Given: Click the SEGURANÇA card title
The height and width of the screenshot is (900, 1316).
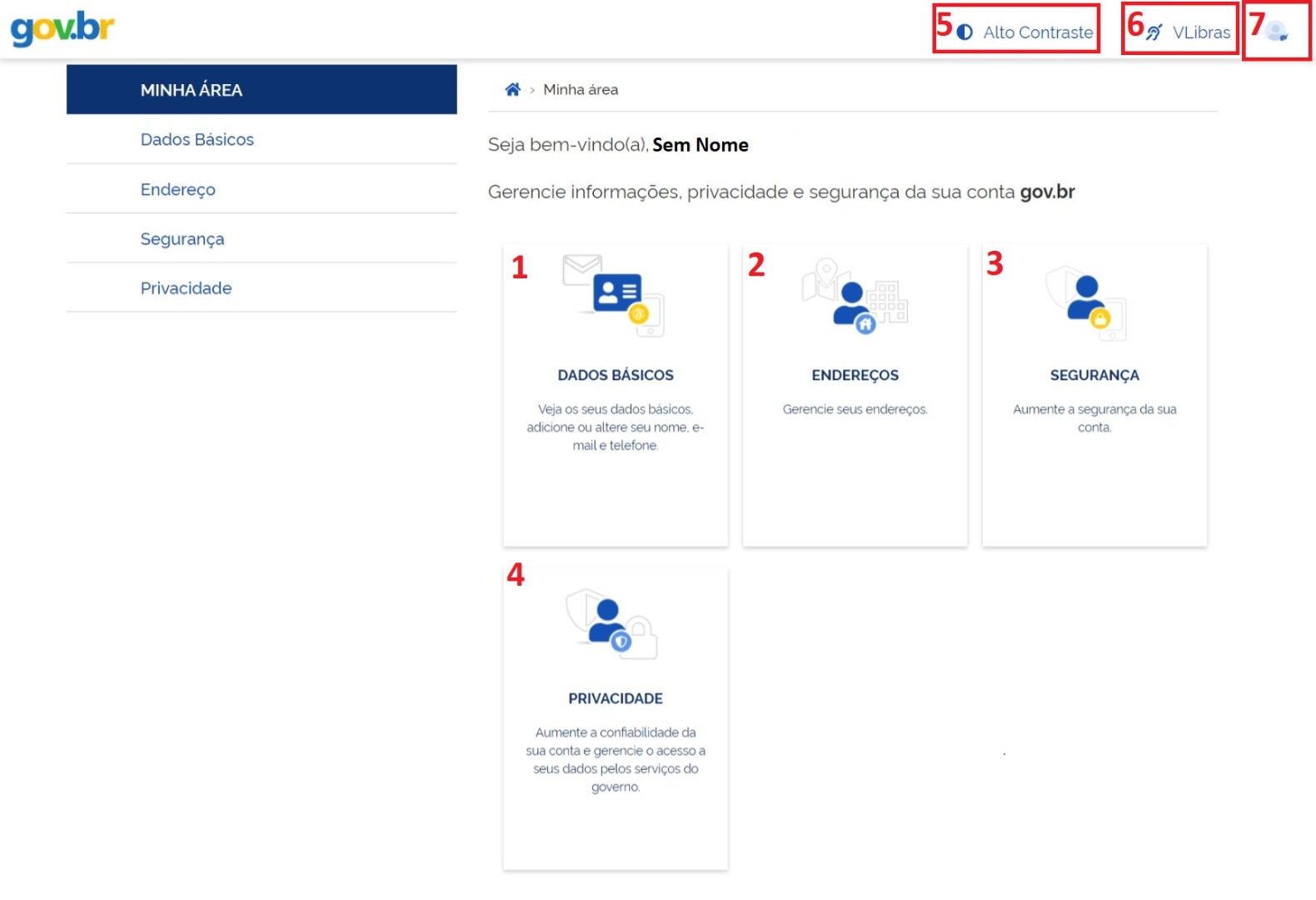Looking at the screenshot, I should point(1094,375).
